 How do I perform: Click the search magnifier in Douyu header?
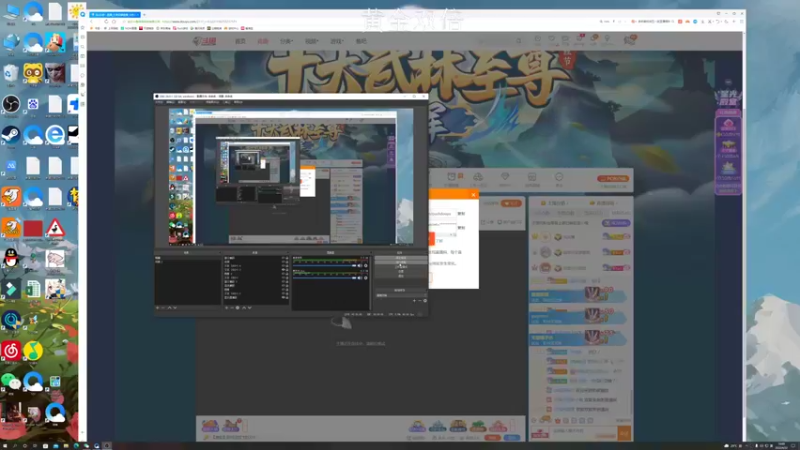pyautogui.click(x=519, y=41)
